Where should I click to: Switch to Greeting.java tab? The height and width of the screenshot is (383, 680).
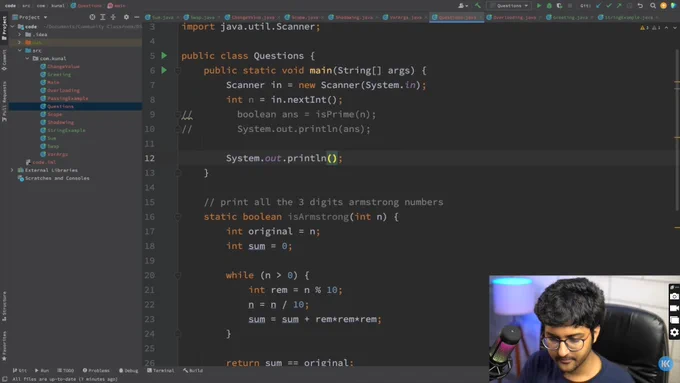(x=570, y=17)
